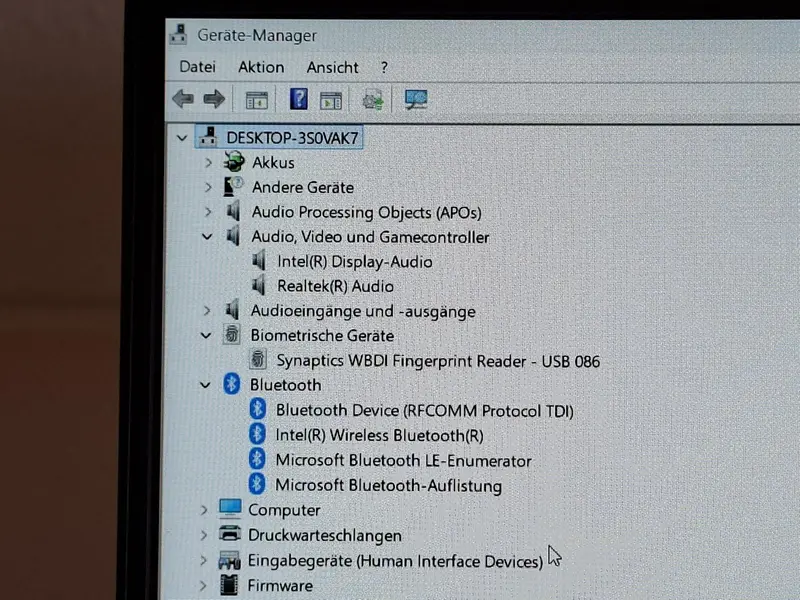Expand Audio Processing Objects (APOs)

tap(208, 212)
